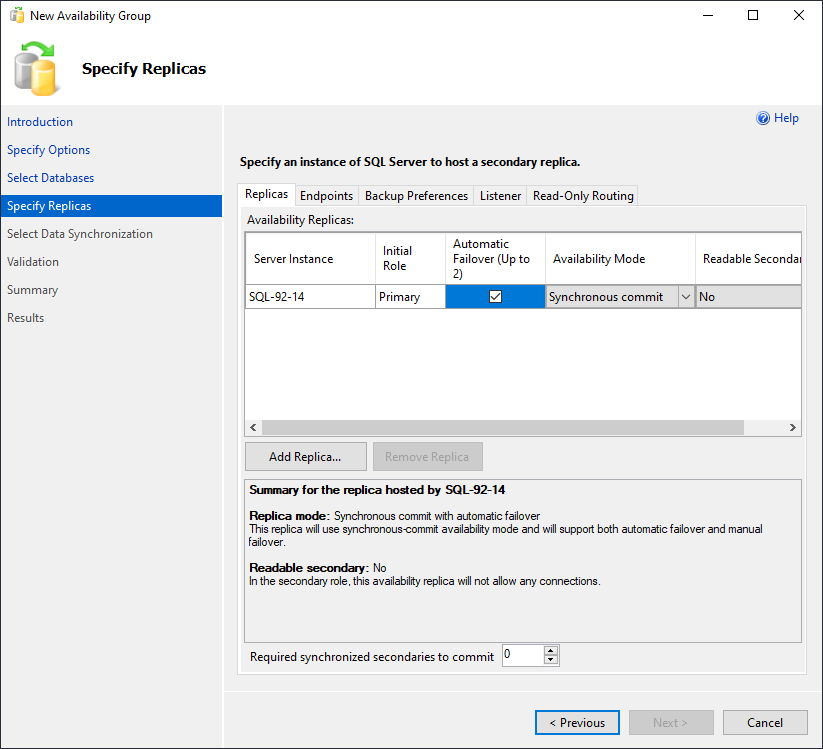Select the Listener tab
This screenshot has height=749, width=823.
pyautogui.click(x=500, y=196)
